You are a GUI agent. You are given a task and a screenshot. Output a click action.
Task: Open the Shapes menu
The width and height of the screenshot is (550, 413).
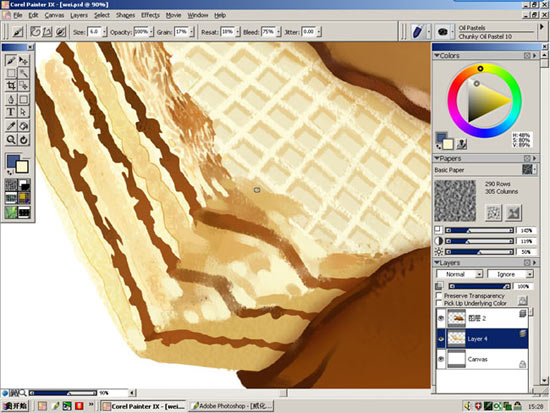pyautogui.click(x=125, y=15)
